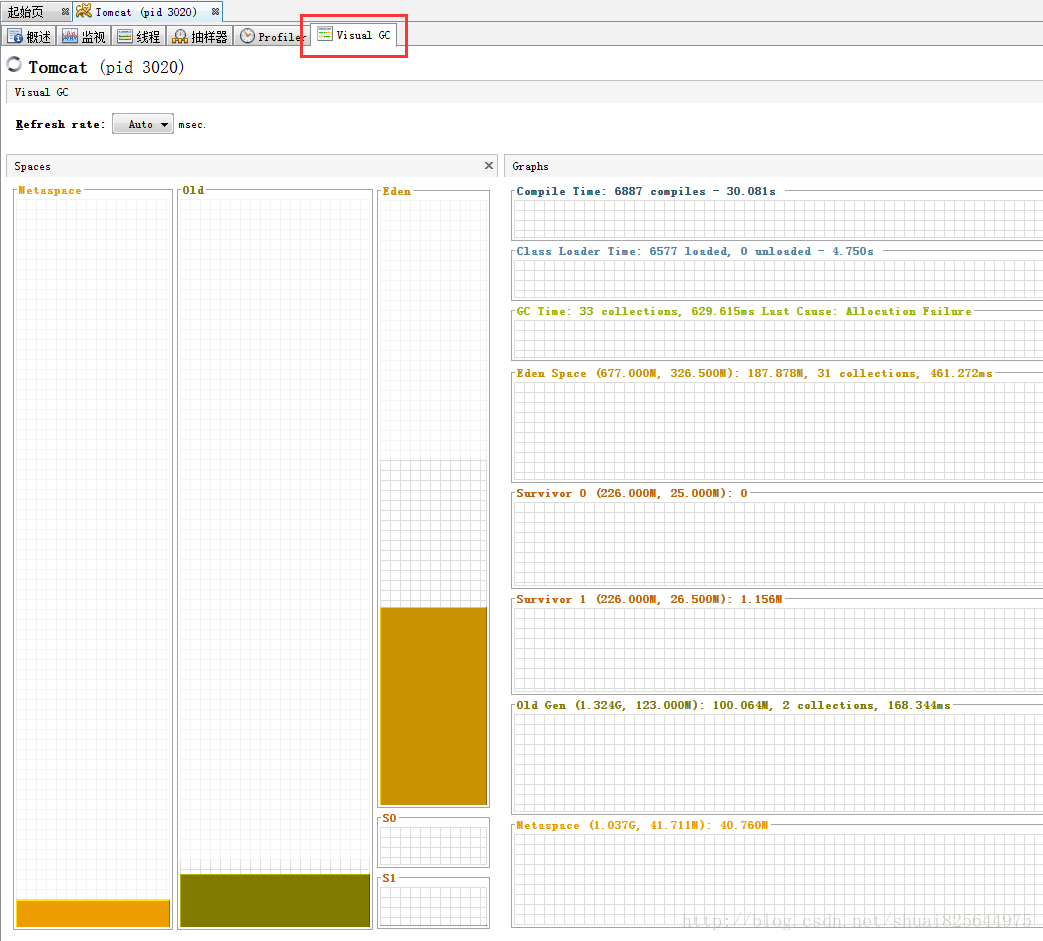Open the 线程 threads tab
1043x941 pixels.
click(138, 37)
